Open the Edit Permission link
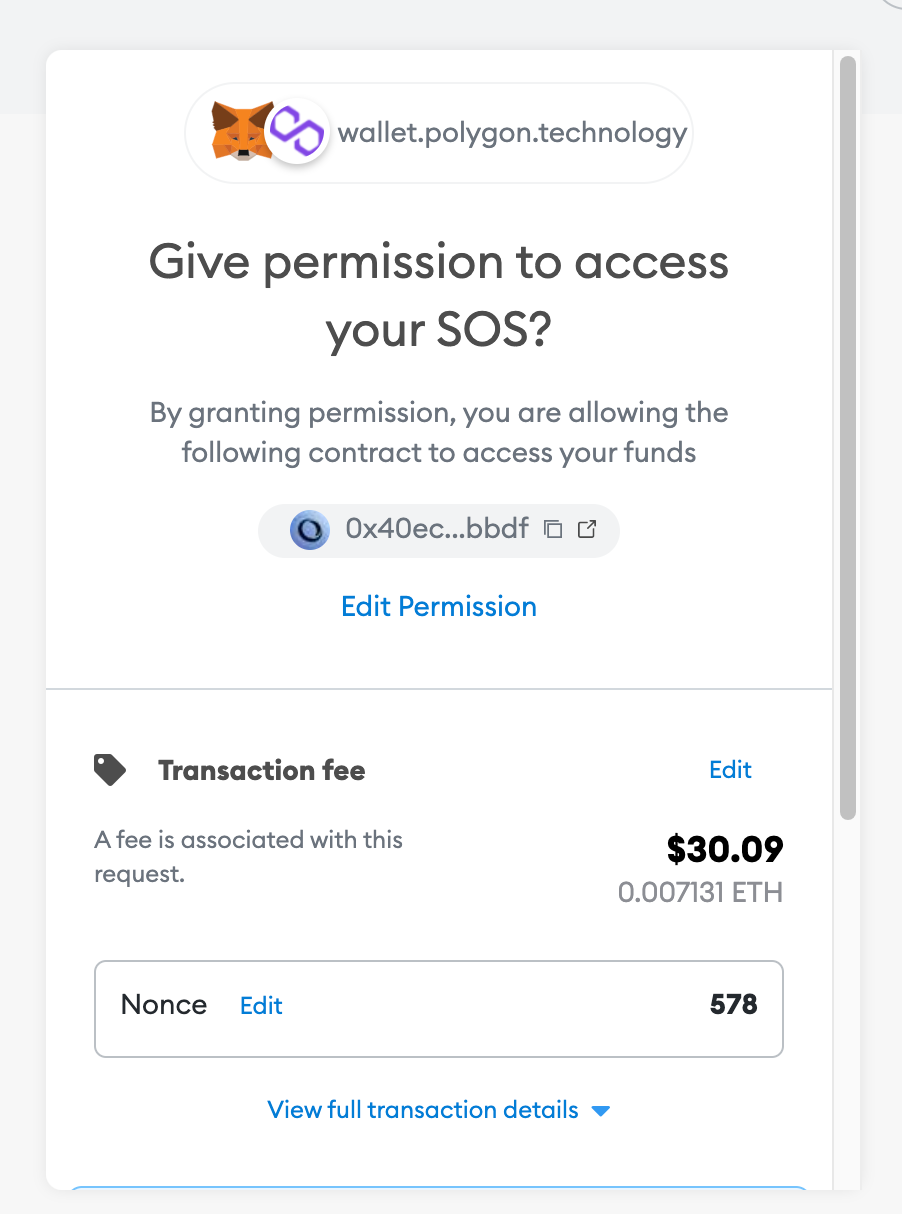 tap(439, 607)
